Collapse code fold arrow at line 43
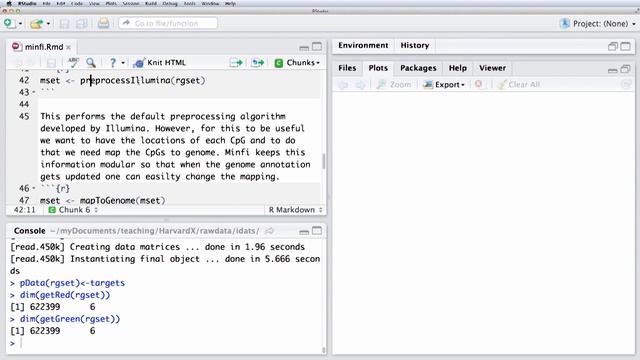640x360 pixels. [x=34, y=92]
